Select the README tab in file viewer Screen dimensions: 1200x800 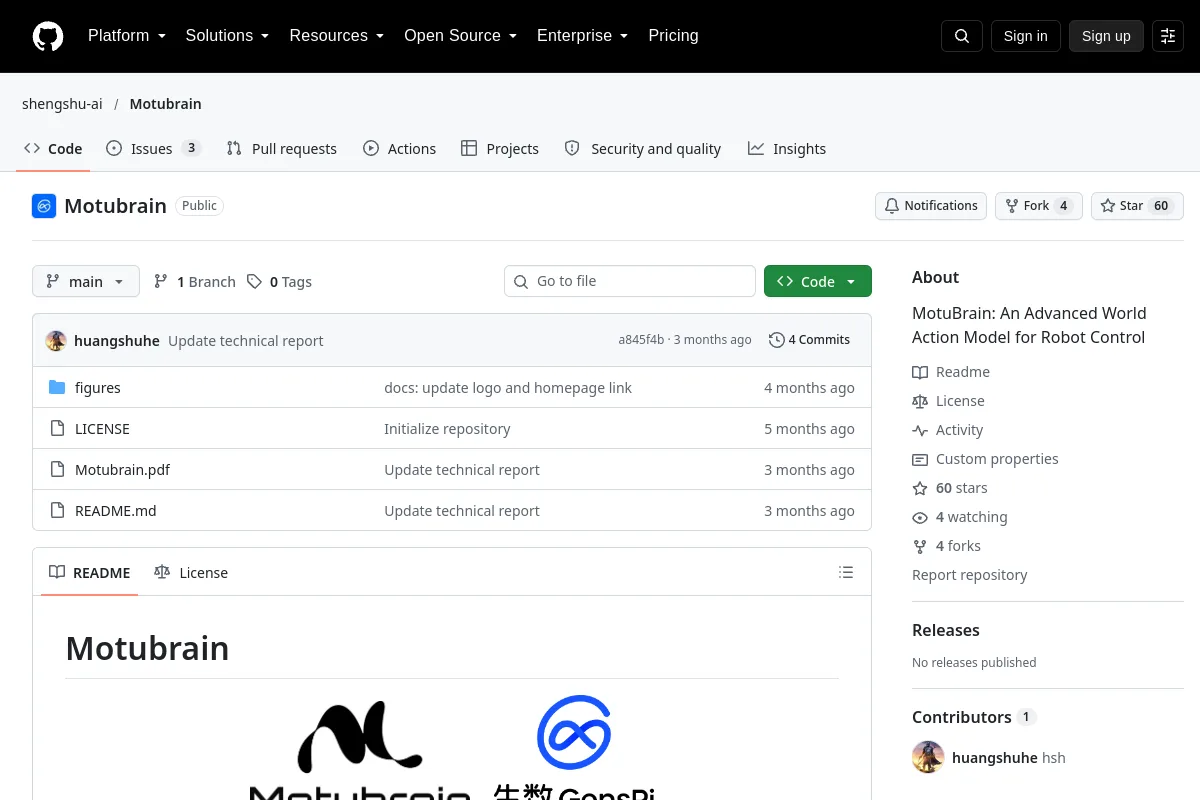89,573
